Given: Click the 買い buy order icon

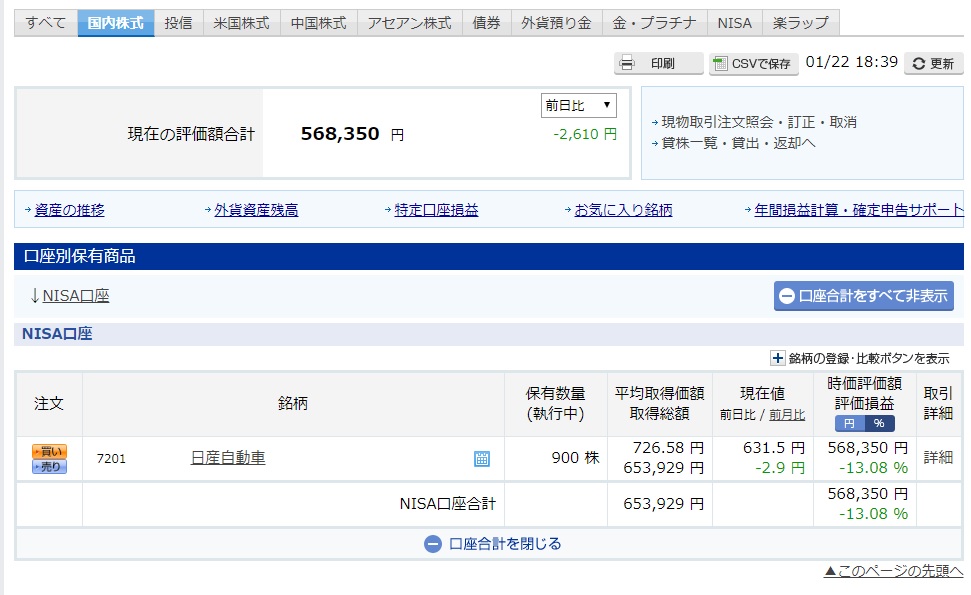Looking at the screenshot, I should click(x=50, y=451).
